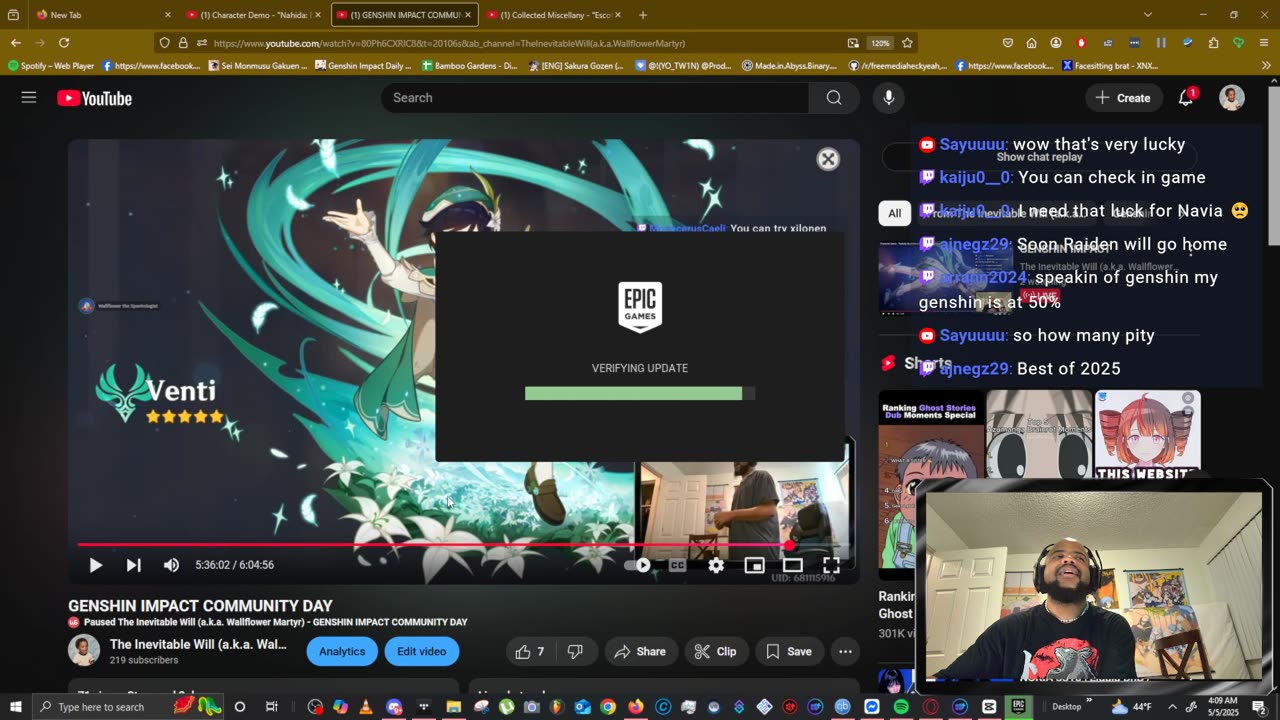Open the Firefox application menu
1280x720 pixels.
coord(1264,43)
